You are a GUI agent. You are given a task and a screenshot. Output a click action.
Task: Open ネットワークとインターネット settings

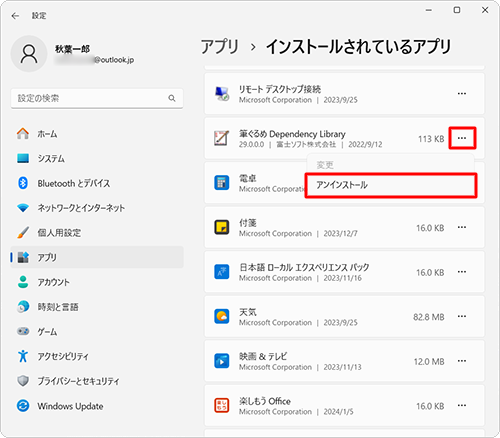(x=97, y=208)
